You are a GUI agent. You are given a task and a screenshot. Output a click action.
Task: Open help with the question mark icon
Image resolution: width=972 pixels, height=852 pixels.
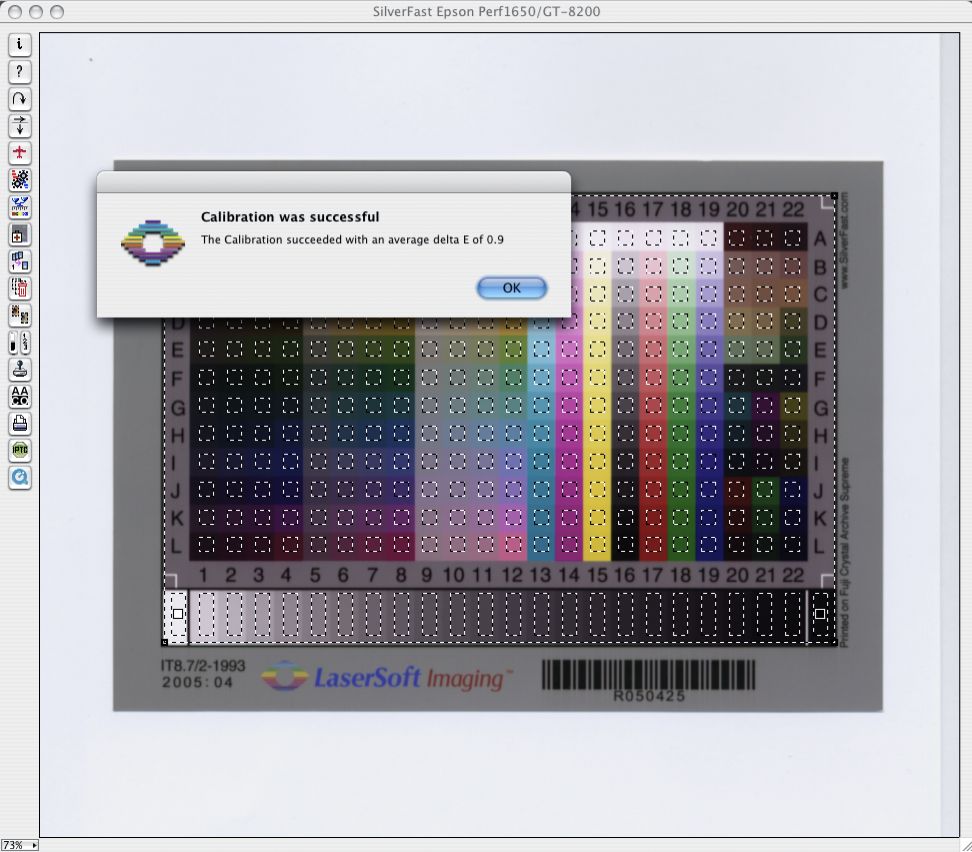(19, 72)
